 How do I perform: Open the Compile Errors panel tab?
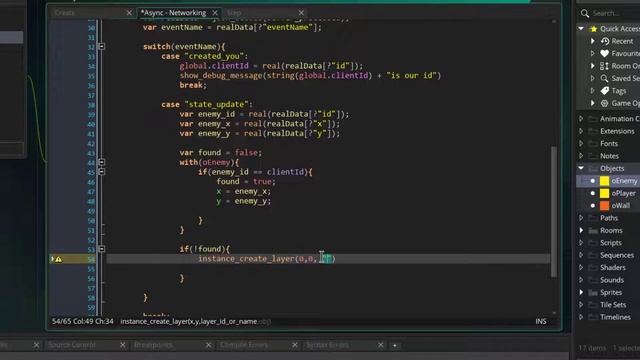click(244, 345)
